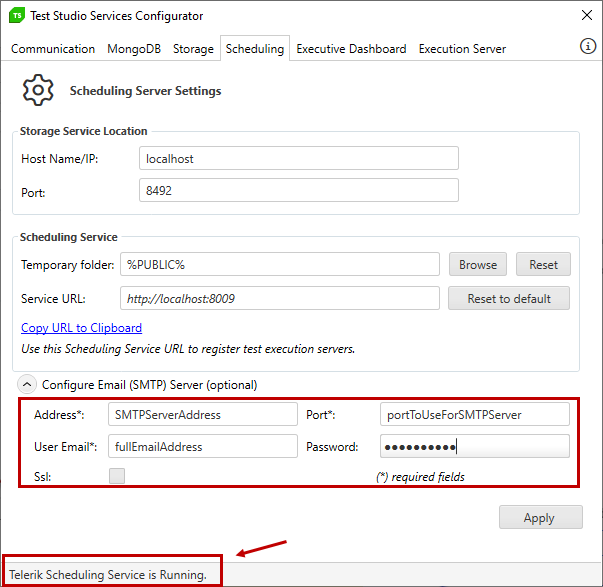Click the 'Password:' label
The width and height of the screenshot is (603, 587).
tap(332, 447)
